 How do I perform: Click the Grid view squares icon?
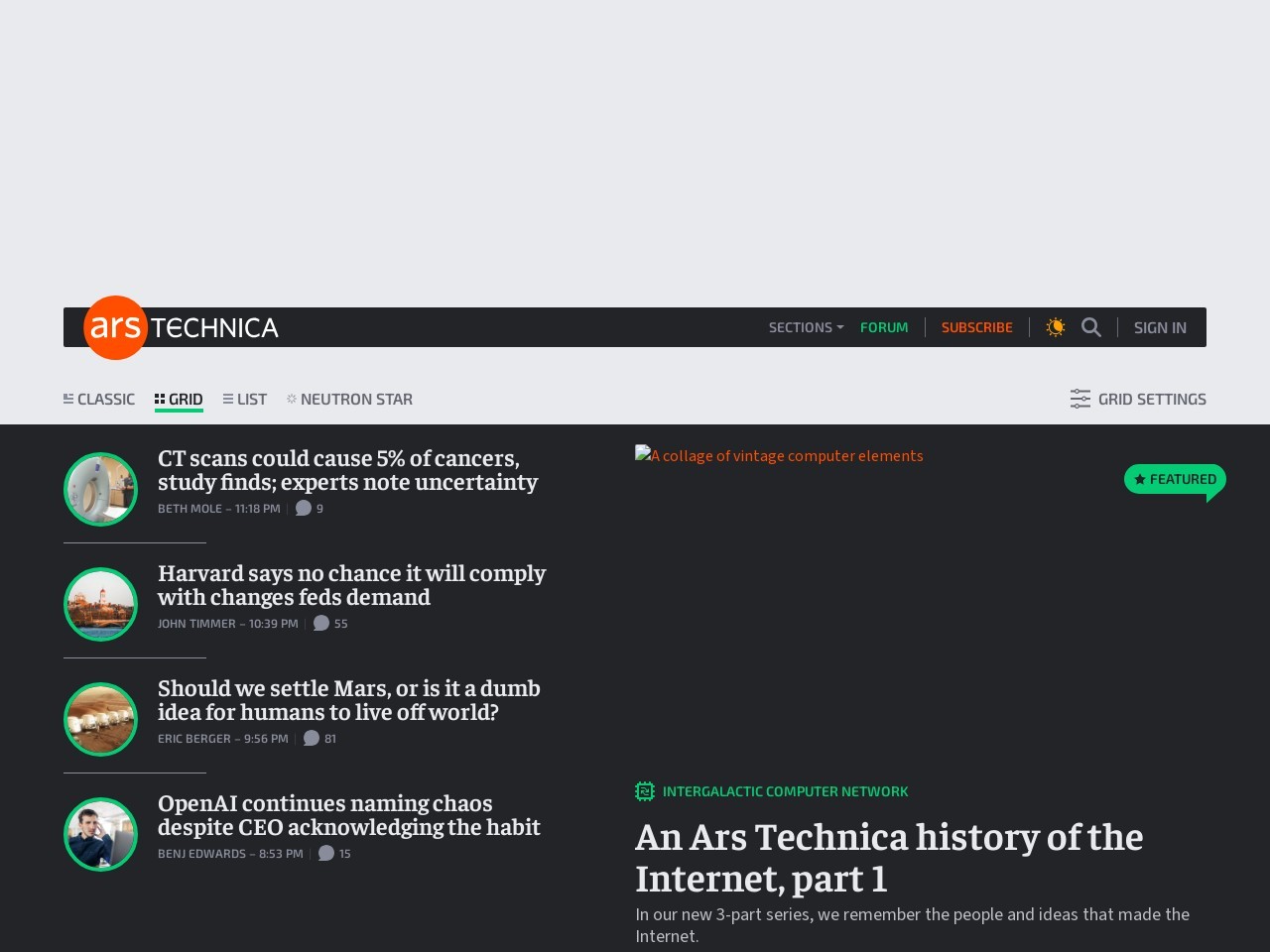160,399
